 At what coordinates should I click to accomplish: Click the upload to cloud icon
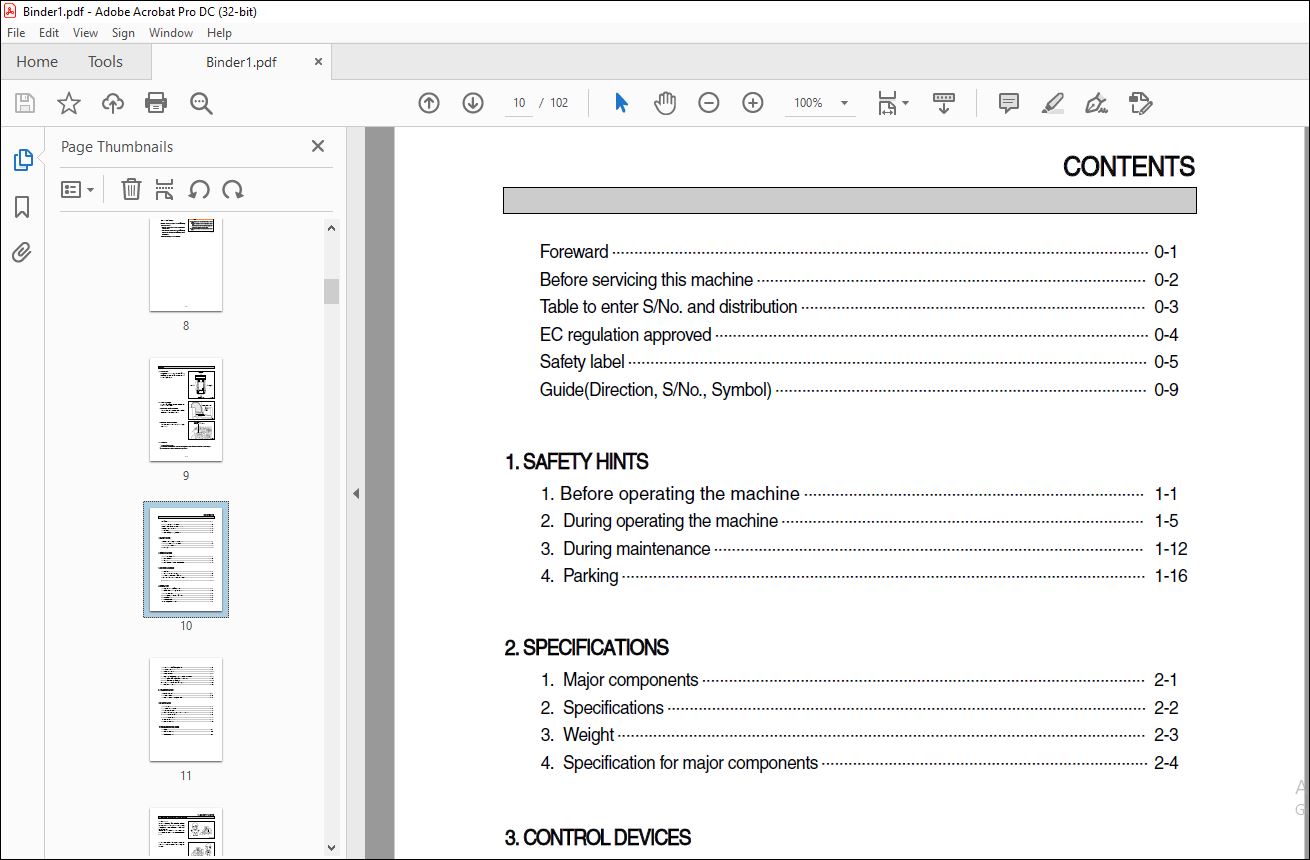click(113, 103)
